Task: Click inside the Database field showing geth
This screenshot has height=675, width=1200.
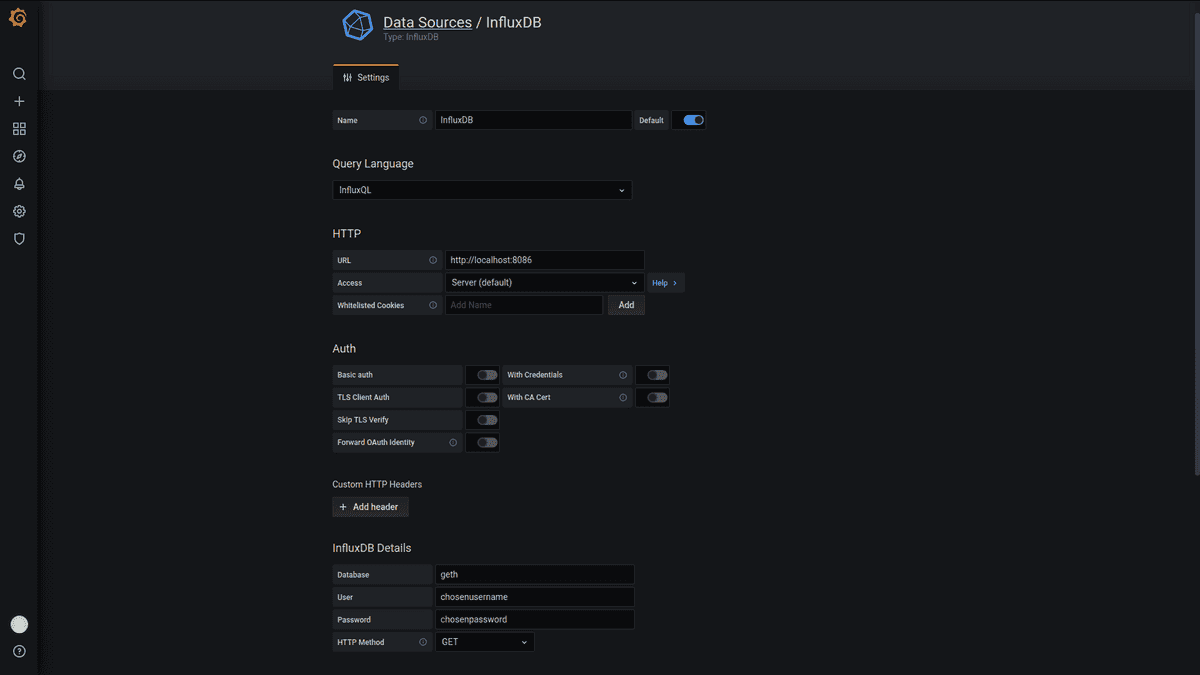Action: [x=534, y=574]
